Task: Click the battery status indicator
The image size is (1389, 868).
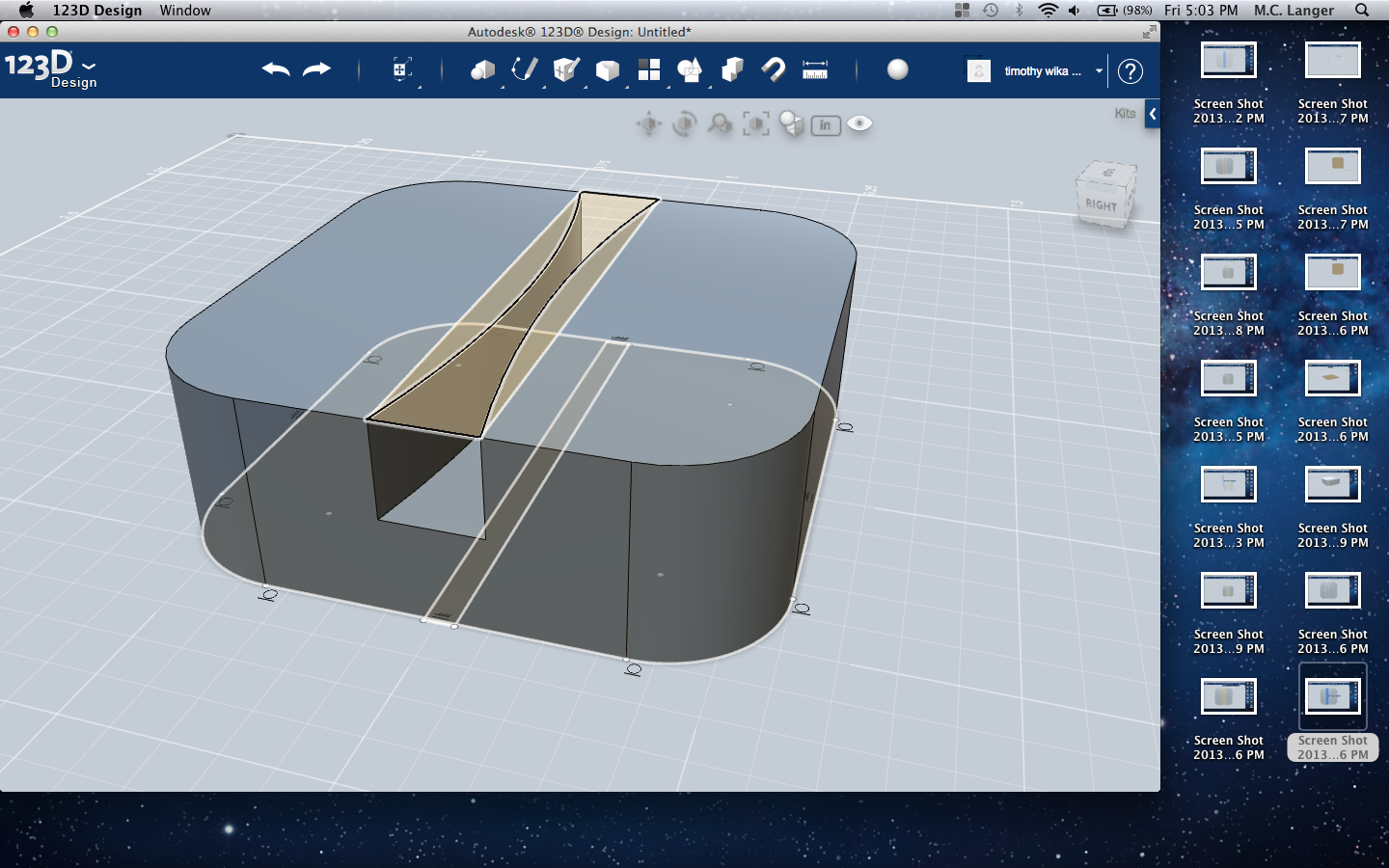Action: [1125, 10]
